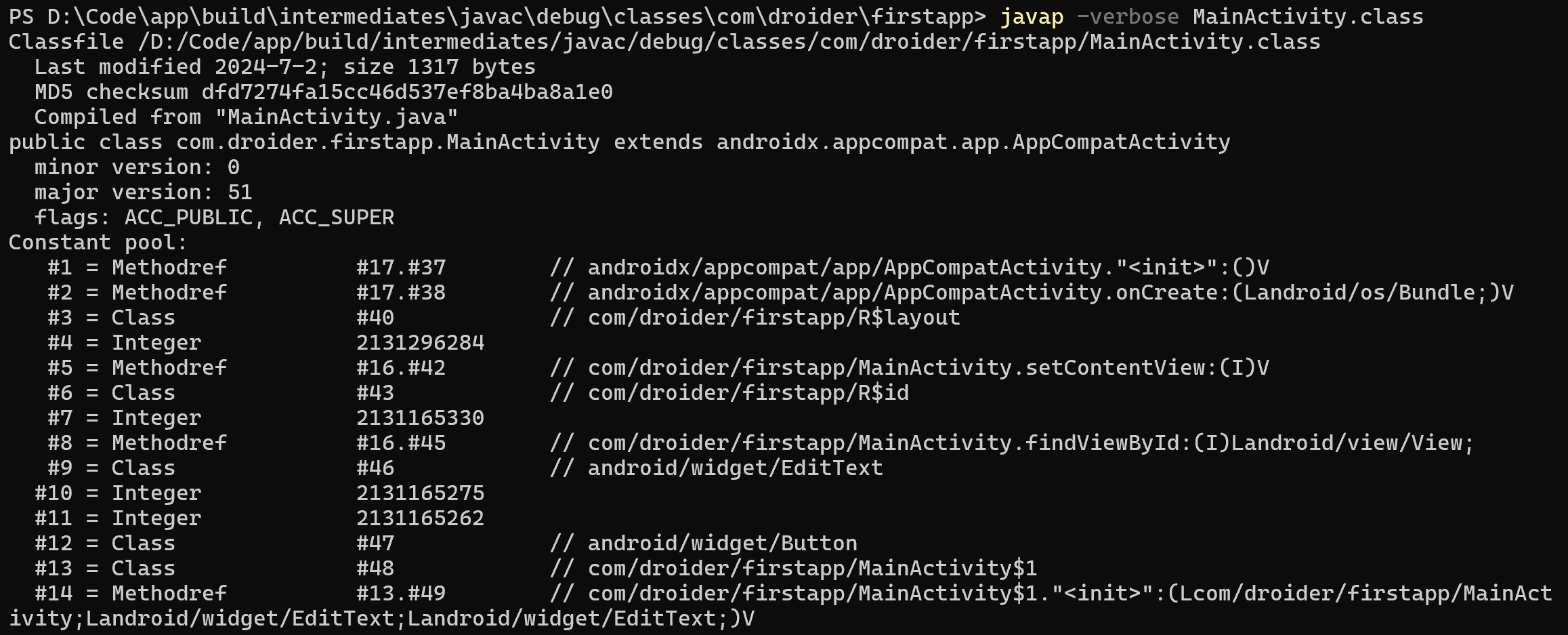
Task: Click 'MainActivity.setContentView:(I)V' comment
Action: pos(1063,367)
